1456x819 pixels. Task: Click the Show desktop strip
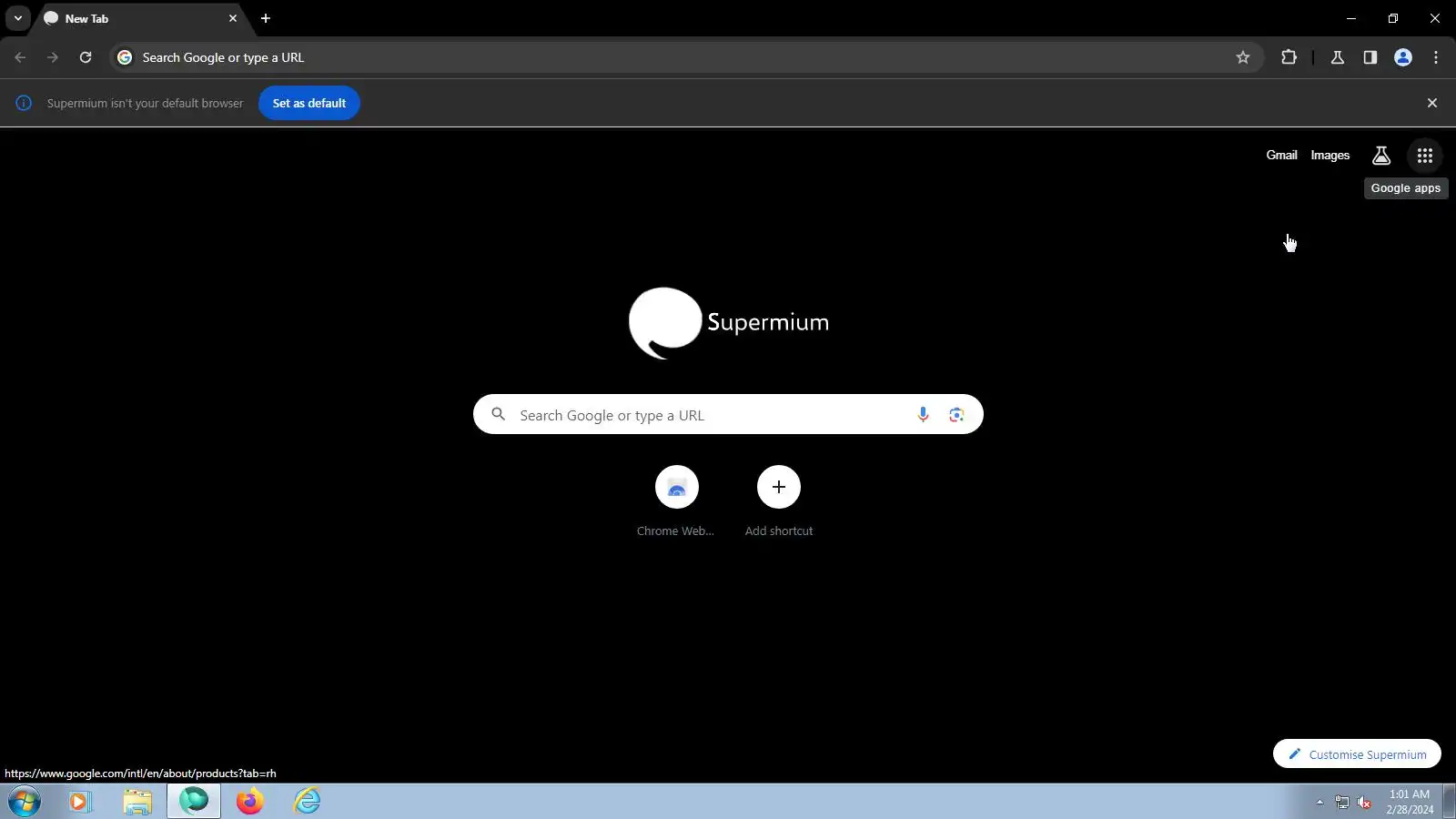click(x=1449, y=802)
